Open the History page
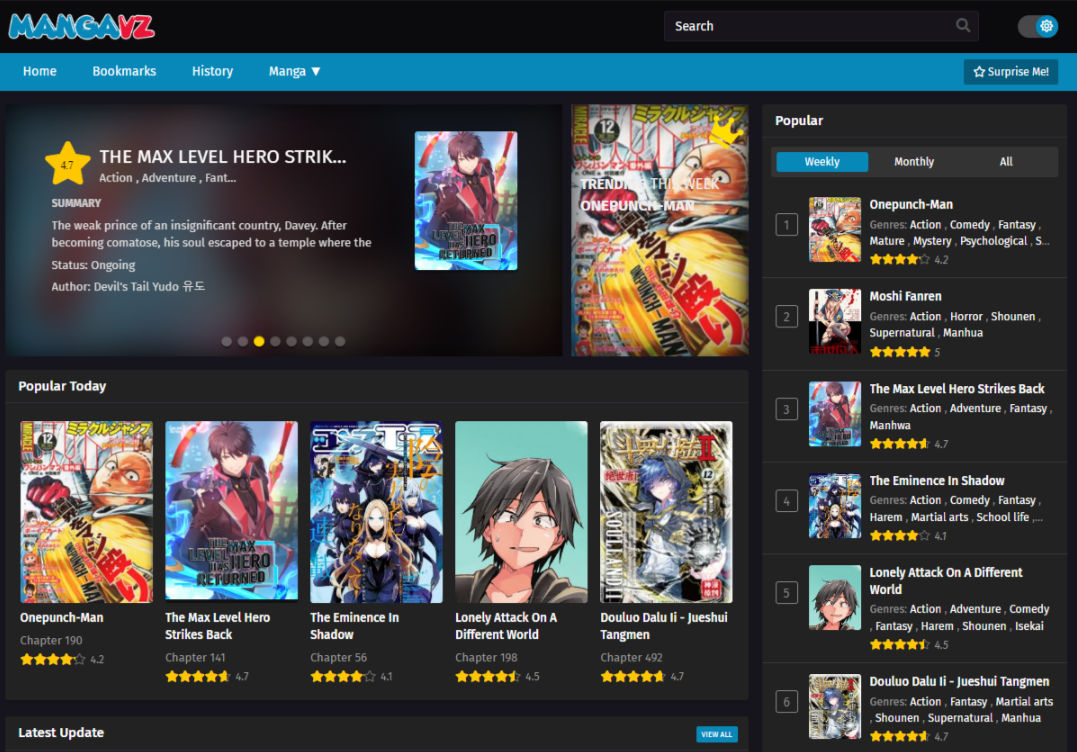Screen dimensions: 1077x752 point(212,72)
